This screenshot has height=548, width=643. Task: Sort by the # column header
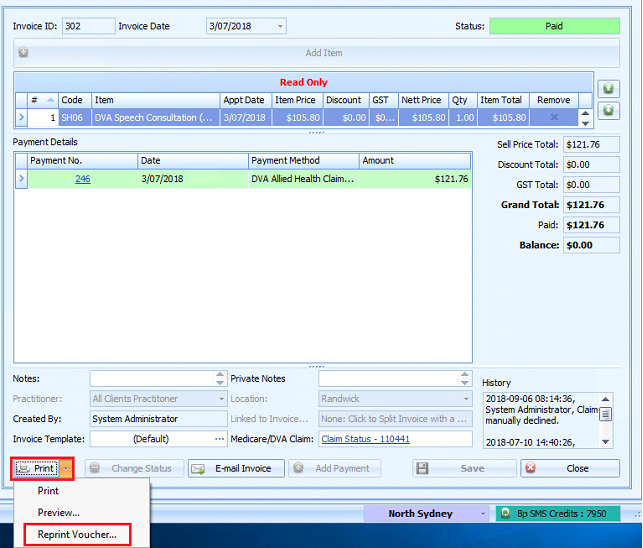(x=43, y=100)
